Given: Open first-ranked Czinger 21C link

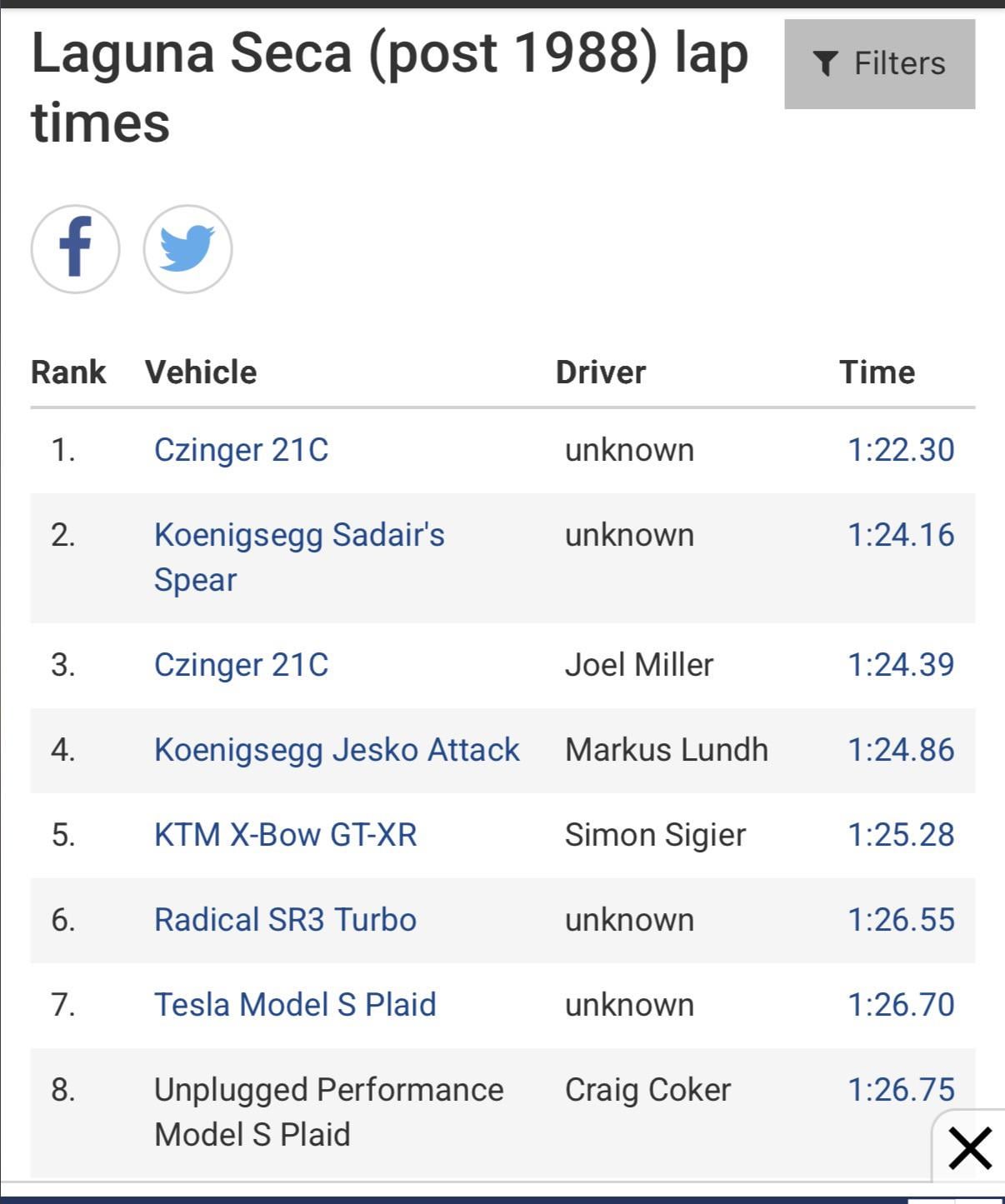Looking at the screenshot, I should click(x=241, y=450).
